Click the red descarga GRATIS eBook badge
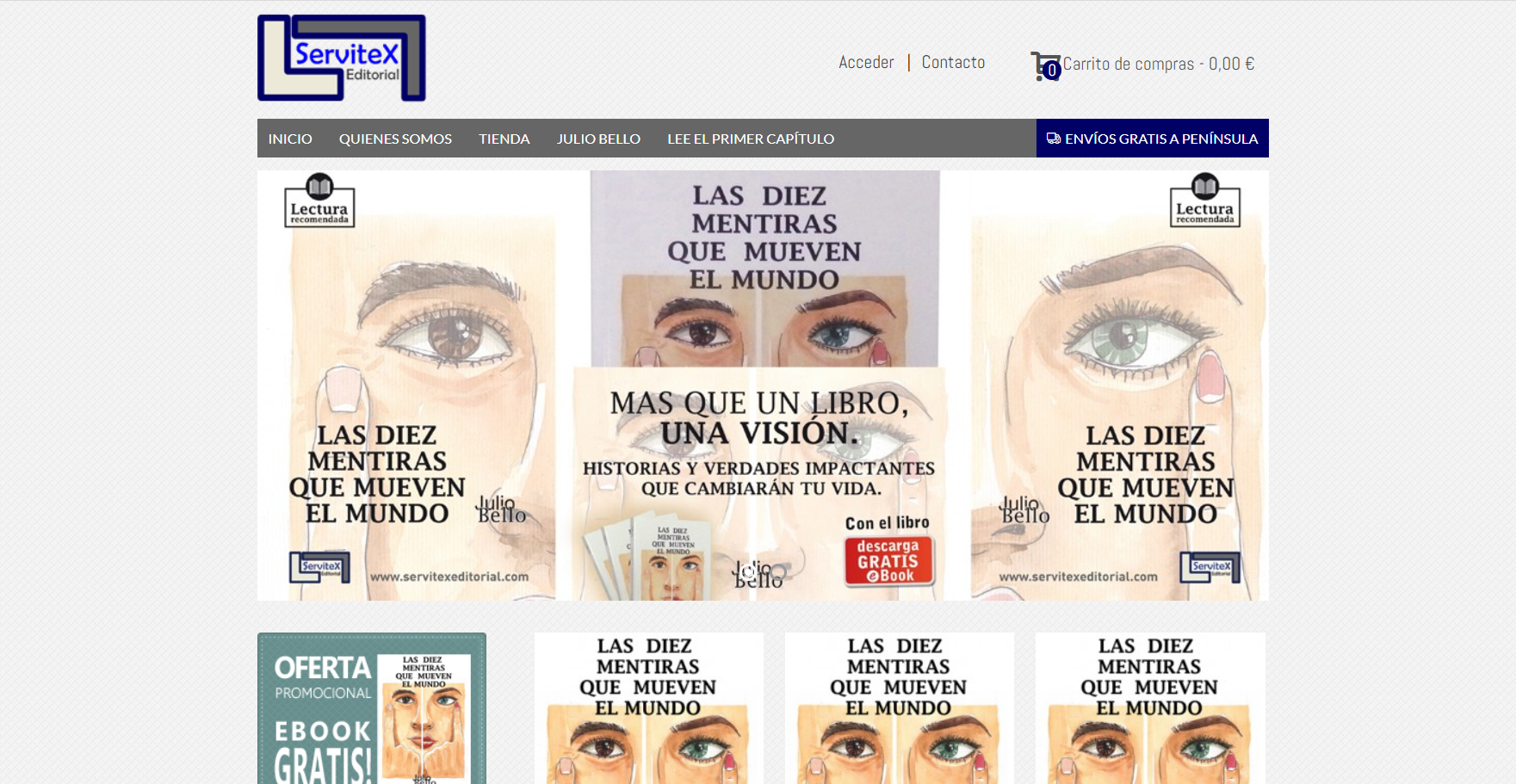This screenshot has height=784, width=1516. pyautogui.click(x=888, y=561)
